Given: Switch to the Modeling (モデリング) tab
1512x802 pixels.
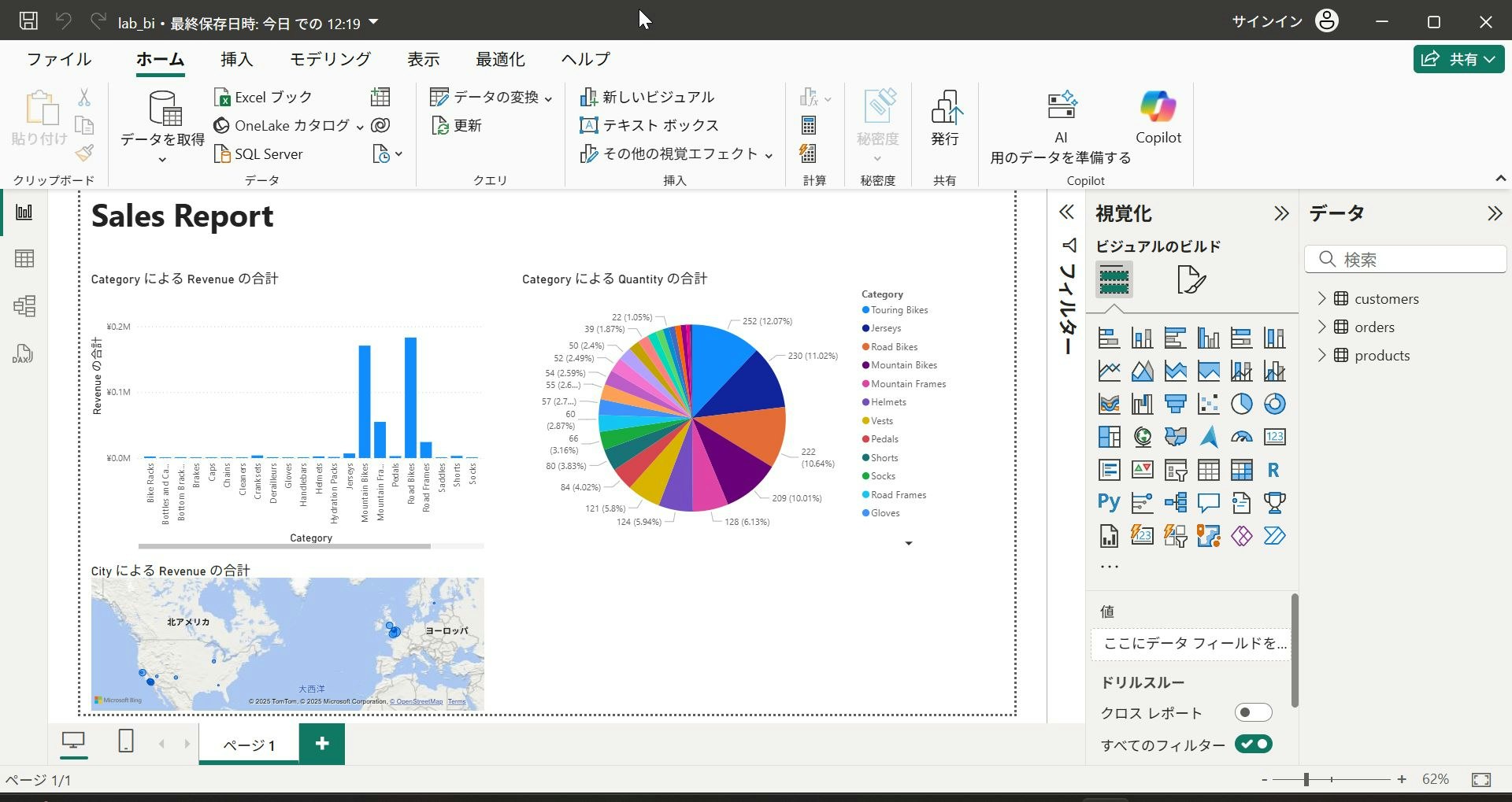Looking at the screenshot, I should pos(330,59).
